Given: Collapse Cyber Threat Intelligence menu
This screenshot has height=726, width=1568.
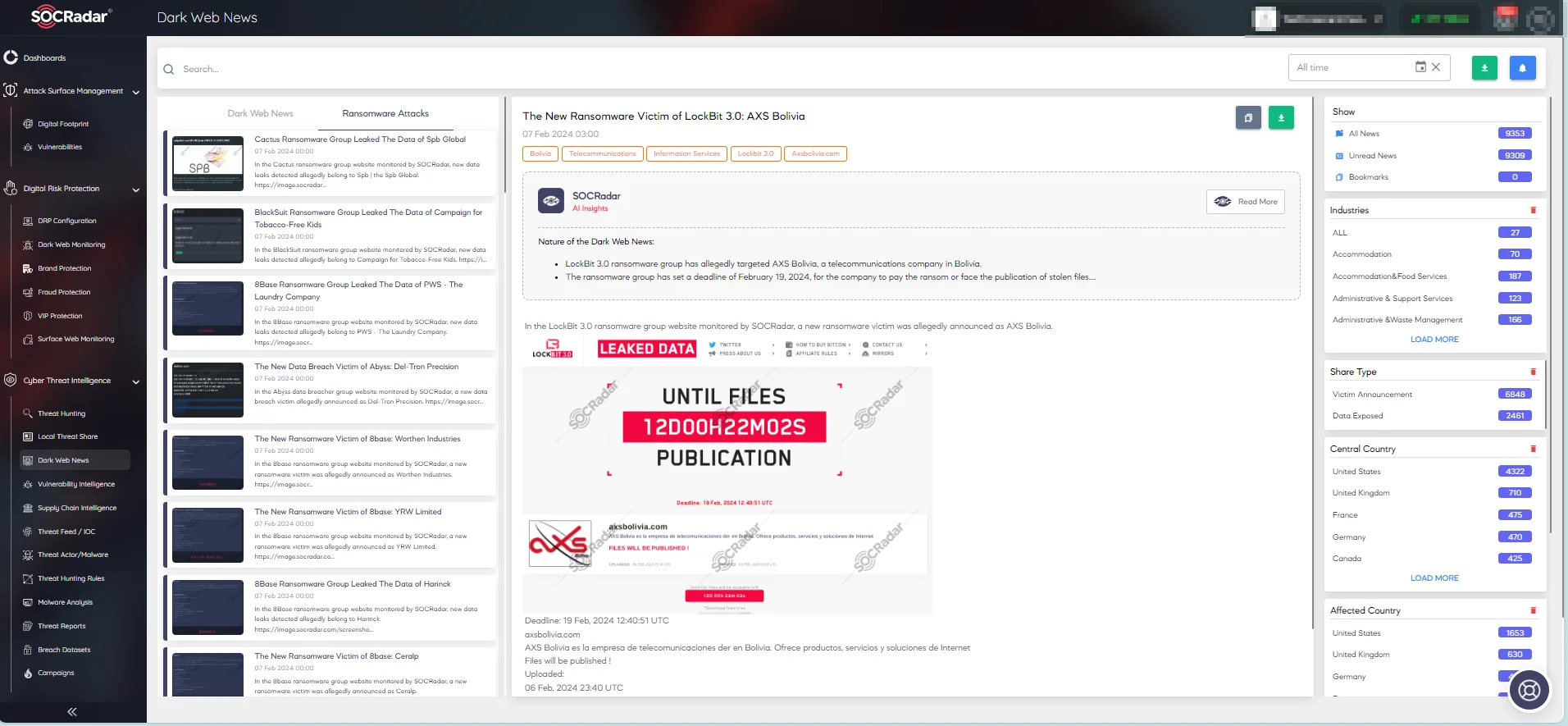Looking at the screenshot, I should click(72, 381).
